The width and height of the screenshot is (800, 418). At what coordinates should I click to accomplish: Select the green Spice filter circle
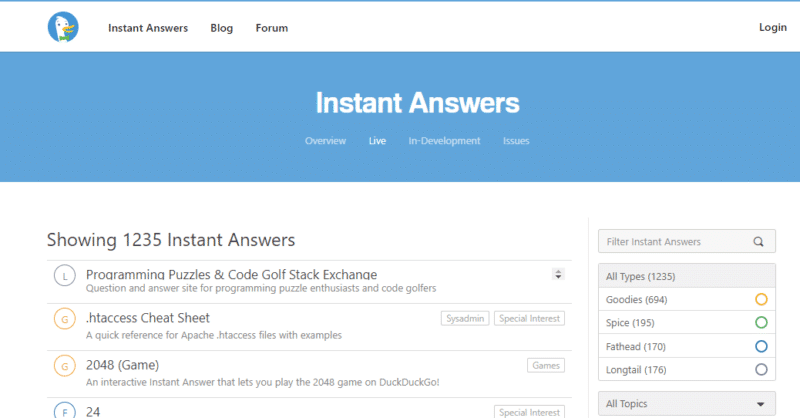point(761,323)
